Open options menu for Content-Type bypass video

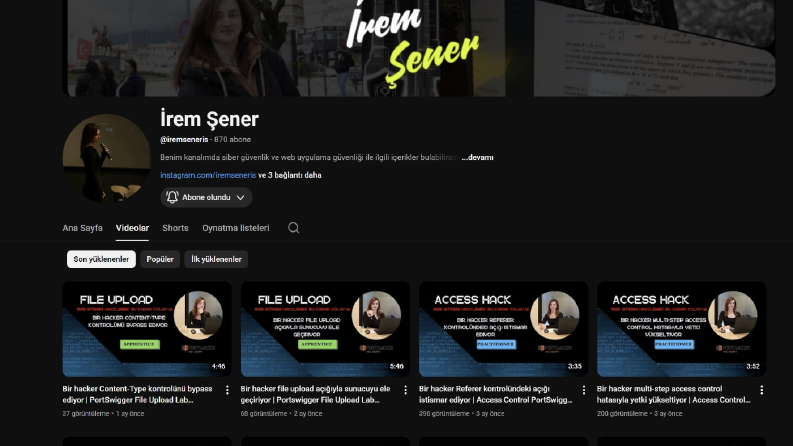pos(227,390)
